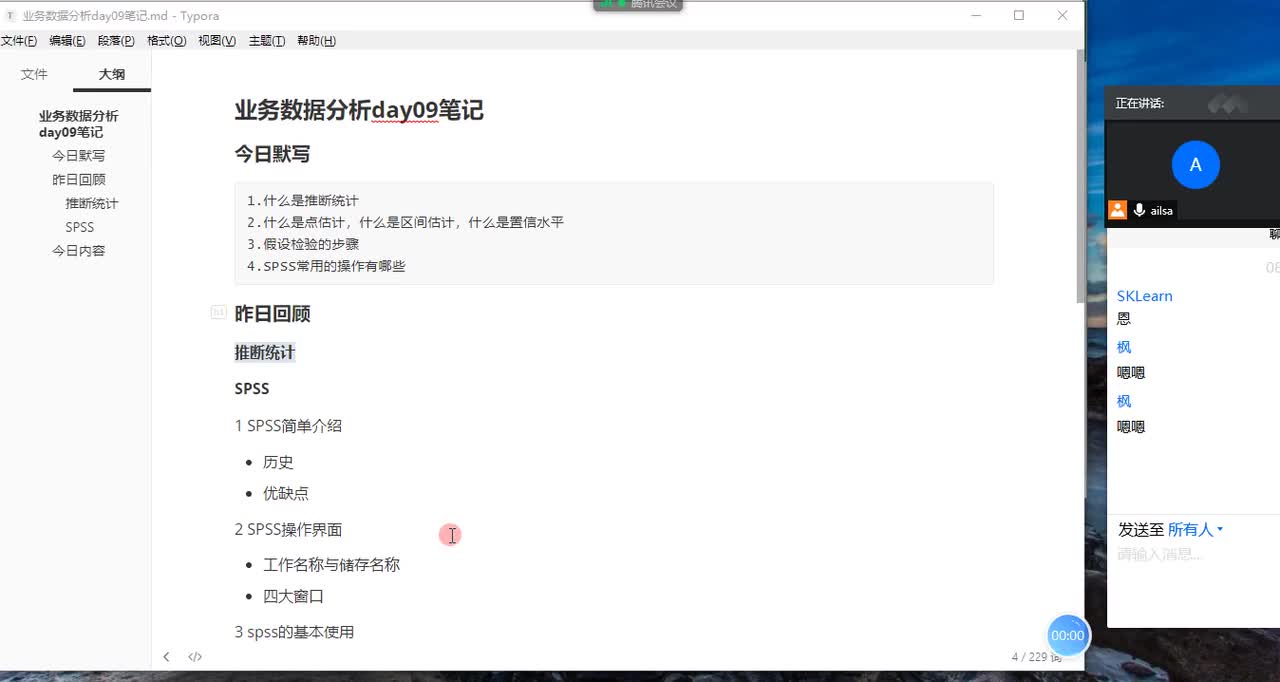
Task: Click the code line 1.什么是推断统计
Action: coord(303,201)
